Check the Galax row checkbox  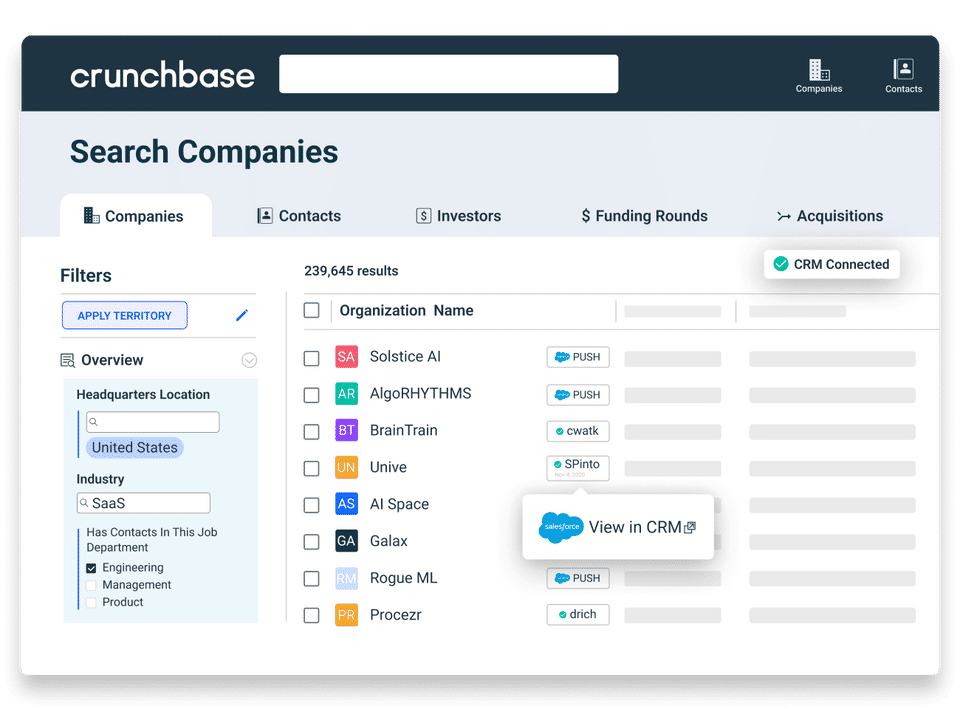(312, 542)
